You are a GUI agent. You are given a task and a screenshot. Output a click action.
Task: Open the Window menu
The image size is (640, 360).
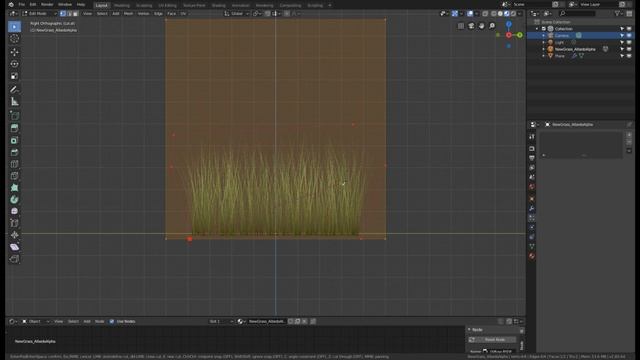pos(65,4)
